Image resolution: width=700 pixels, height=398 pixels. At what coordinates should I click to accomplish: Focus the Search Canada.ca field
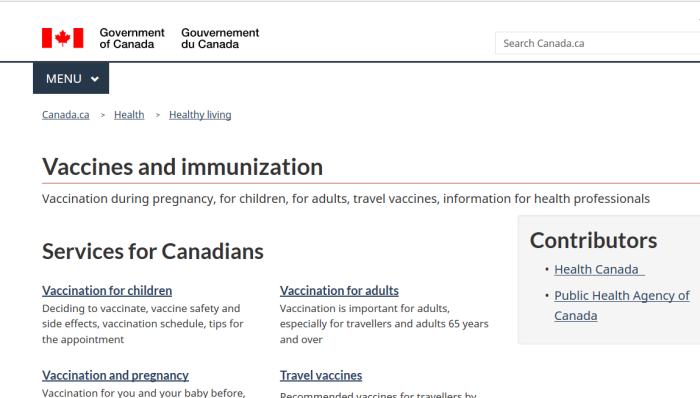tap(597, 43)
